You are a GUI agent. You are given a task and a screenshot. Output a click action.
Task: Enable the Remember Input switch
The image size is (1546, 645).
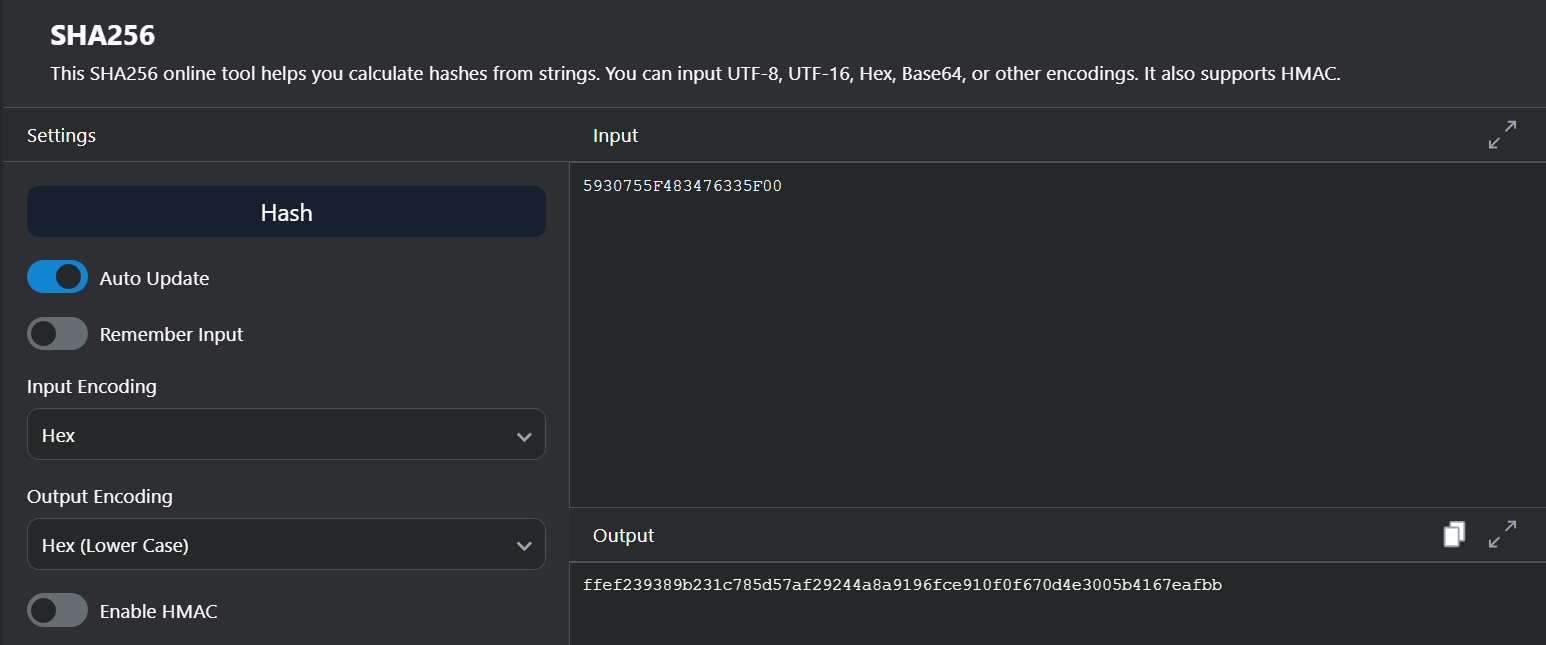[57, 333]
